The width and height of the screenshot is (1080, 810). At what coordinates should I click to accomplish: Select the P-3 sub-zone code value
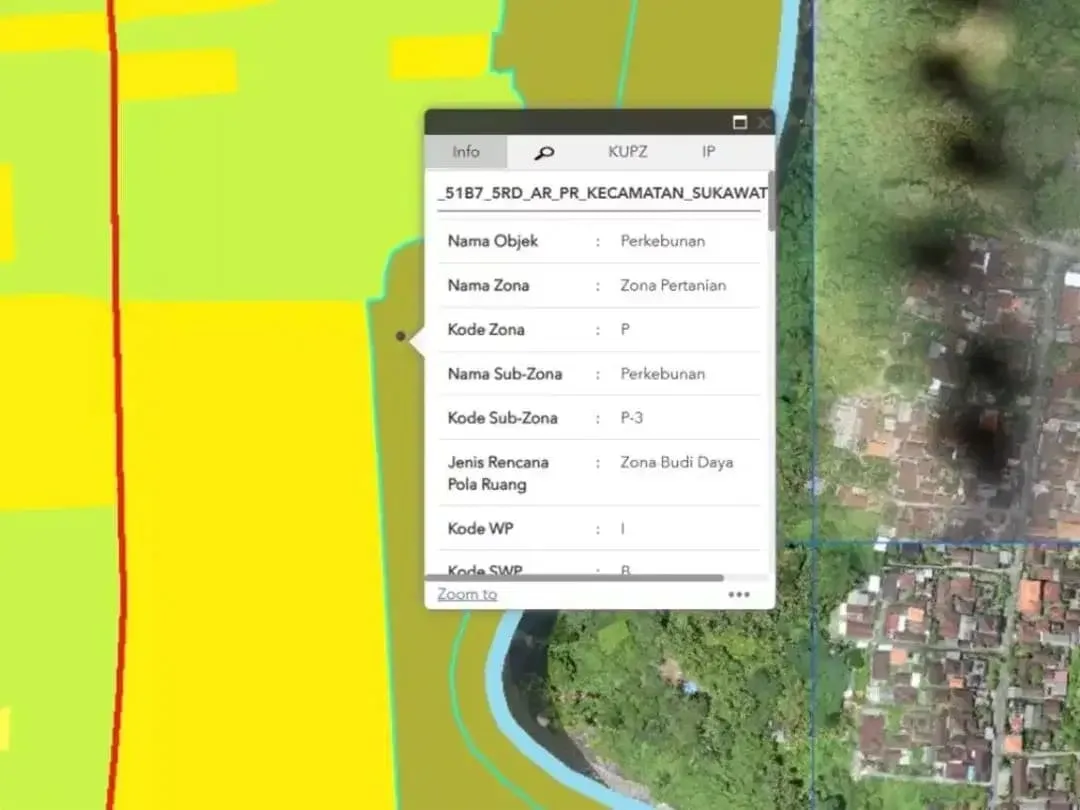click(x=632, y=417)
